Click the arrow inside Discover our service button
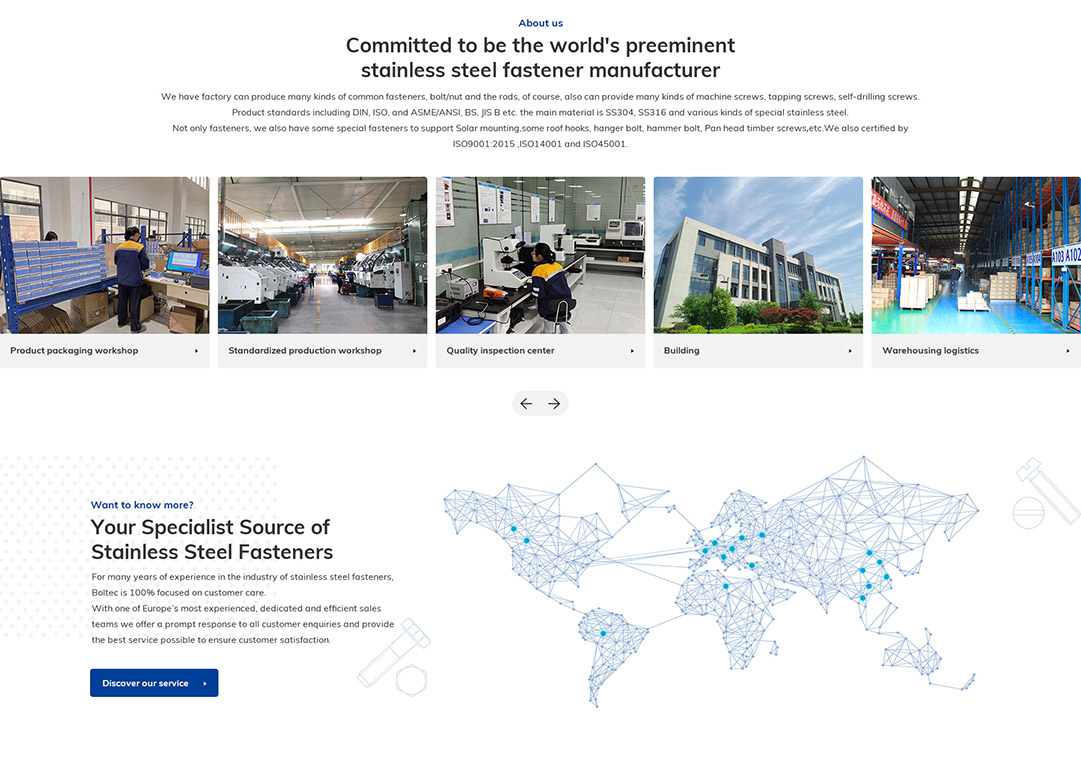The width and height of the screenshot is (1081, 757). click(x=205, y=683)
